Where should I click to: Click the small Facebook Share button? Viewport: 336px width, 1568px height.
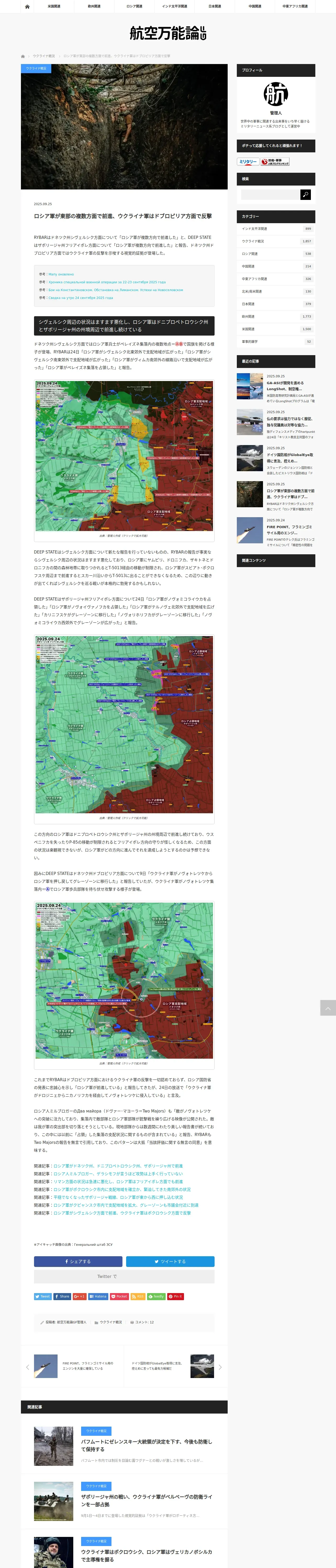[x=62, y=1296]
